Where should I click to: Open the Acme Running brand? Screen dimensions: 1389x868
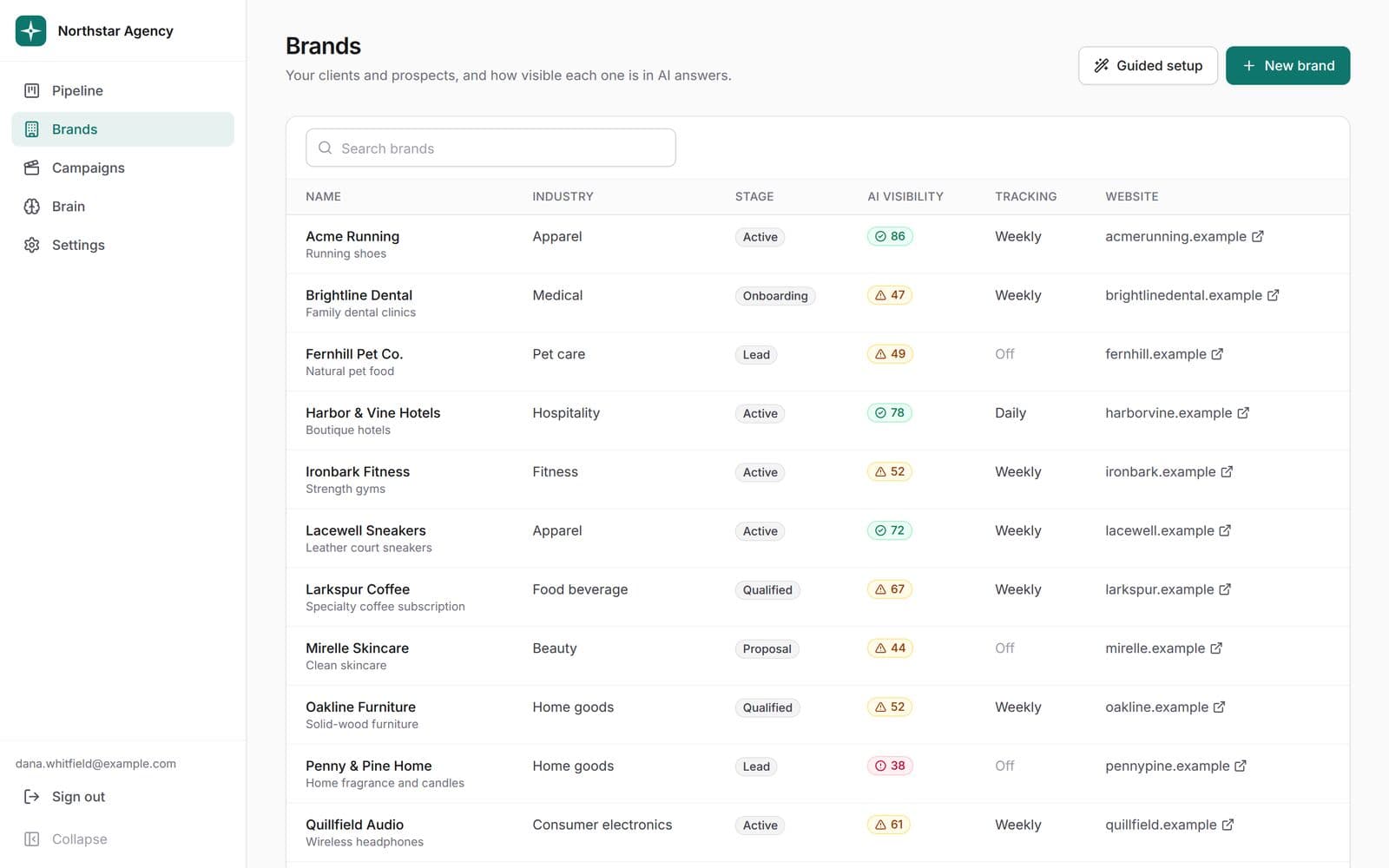352,236
